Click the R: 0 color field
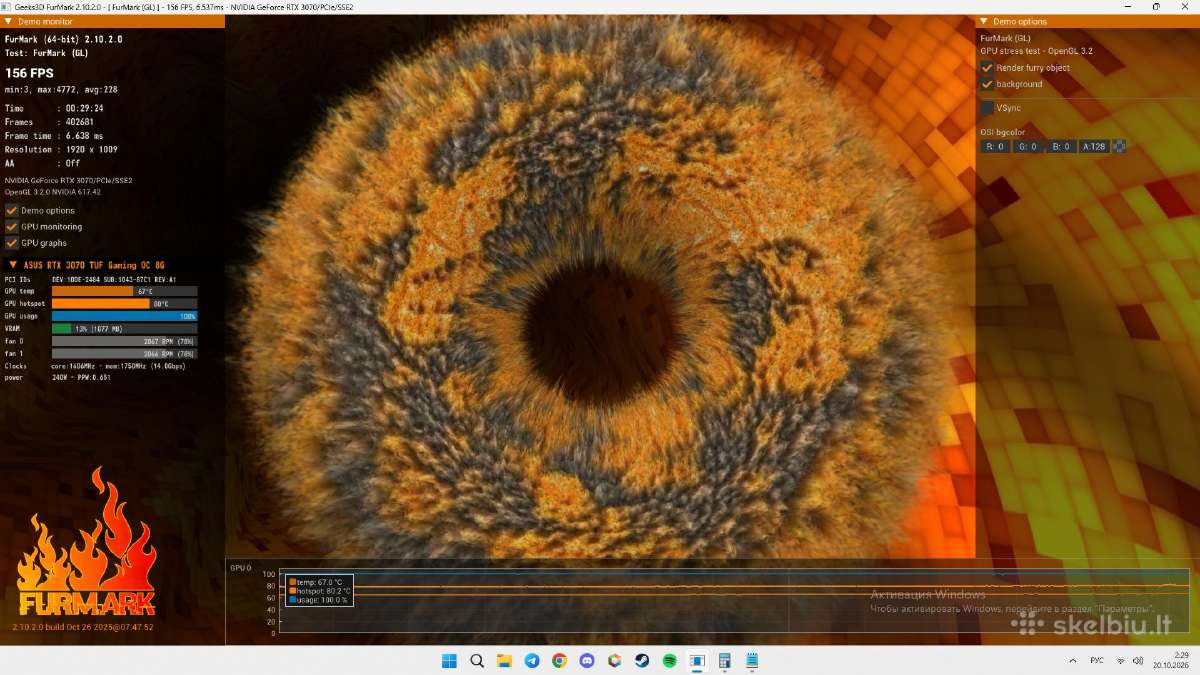Viewport: 1200px width, 675px height. pos(995,146)
